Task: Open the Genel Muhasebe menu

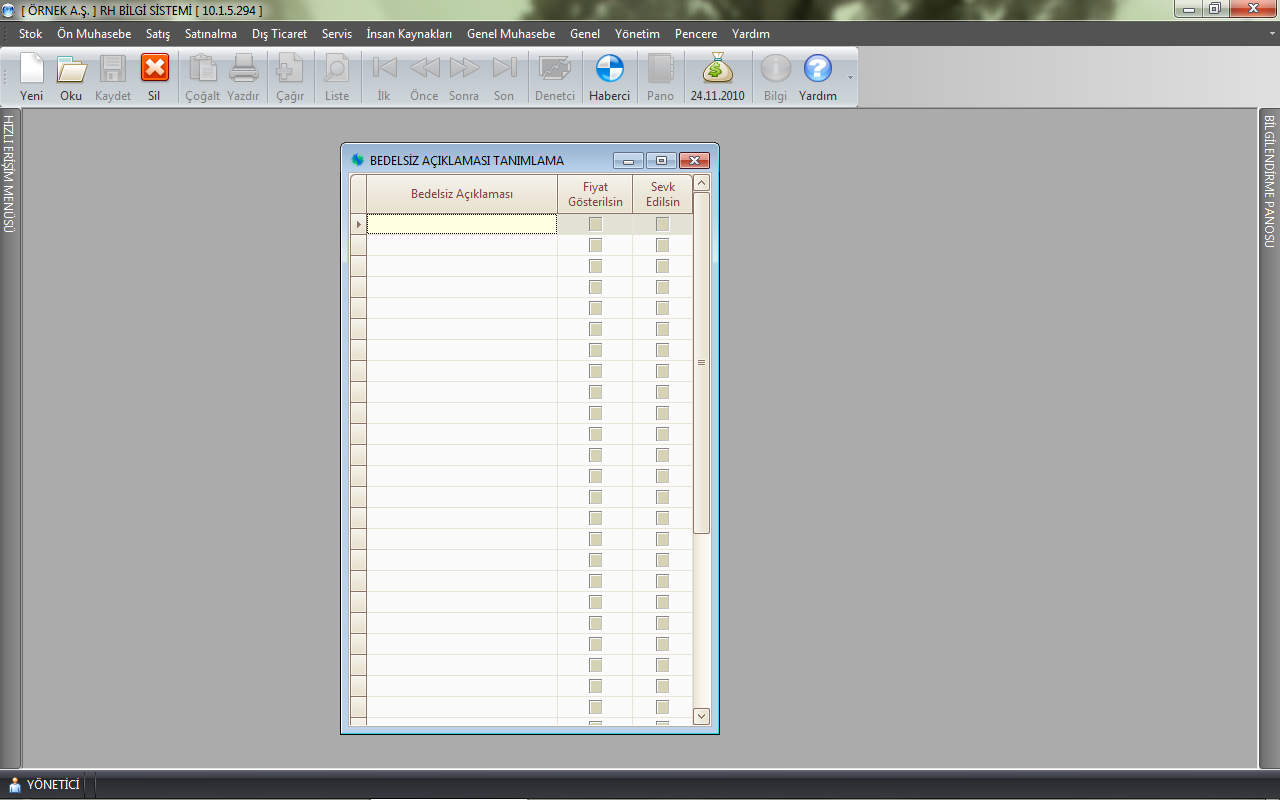Action: click(x=510, y=34)
